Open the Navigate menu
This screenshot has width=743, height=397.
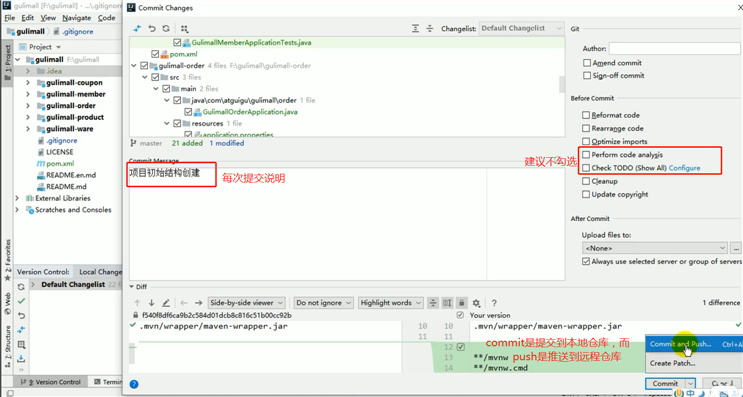[76, 18]
